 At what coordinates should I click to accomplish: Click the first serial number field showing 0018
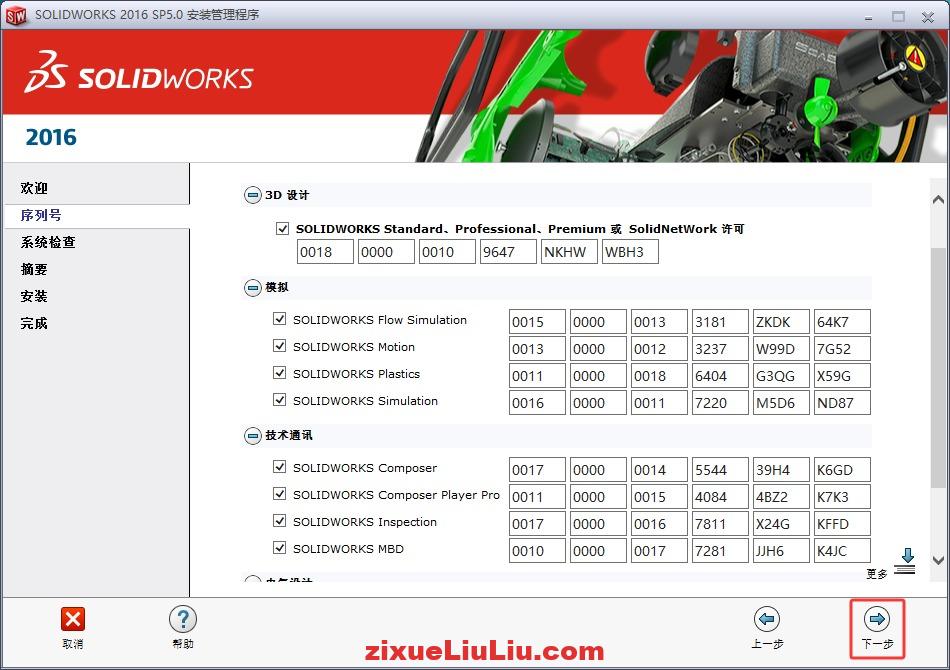pos(324,251)
